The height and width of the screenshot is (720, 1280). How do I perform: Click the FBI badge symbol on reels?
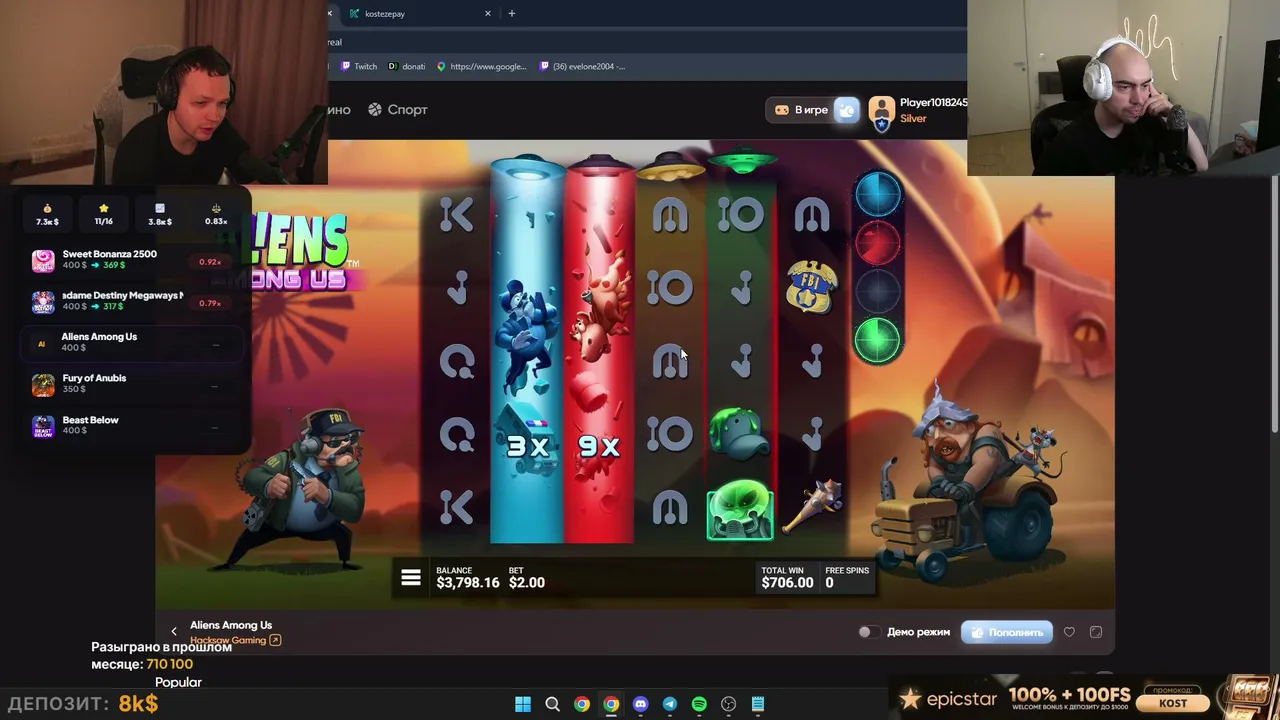[812, 287]
